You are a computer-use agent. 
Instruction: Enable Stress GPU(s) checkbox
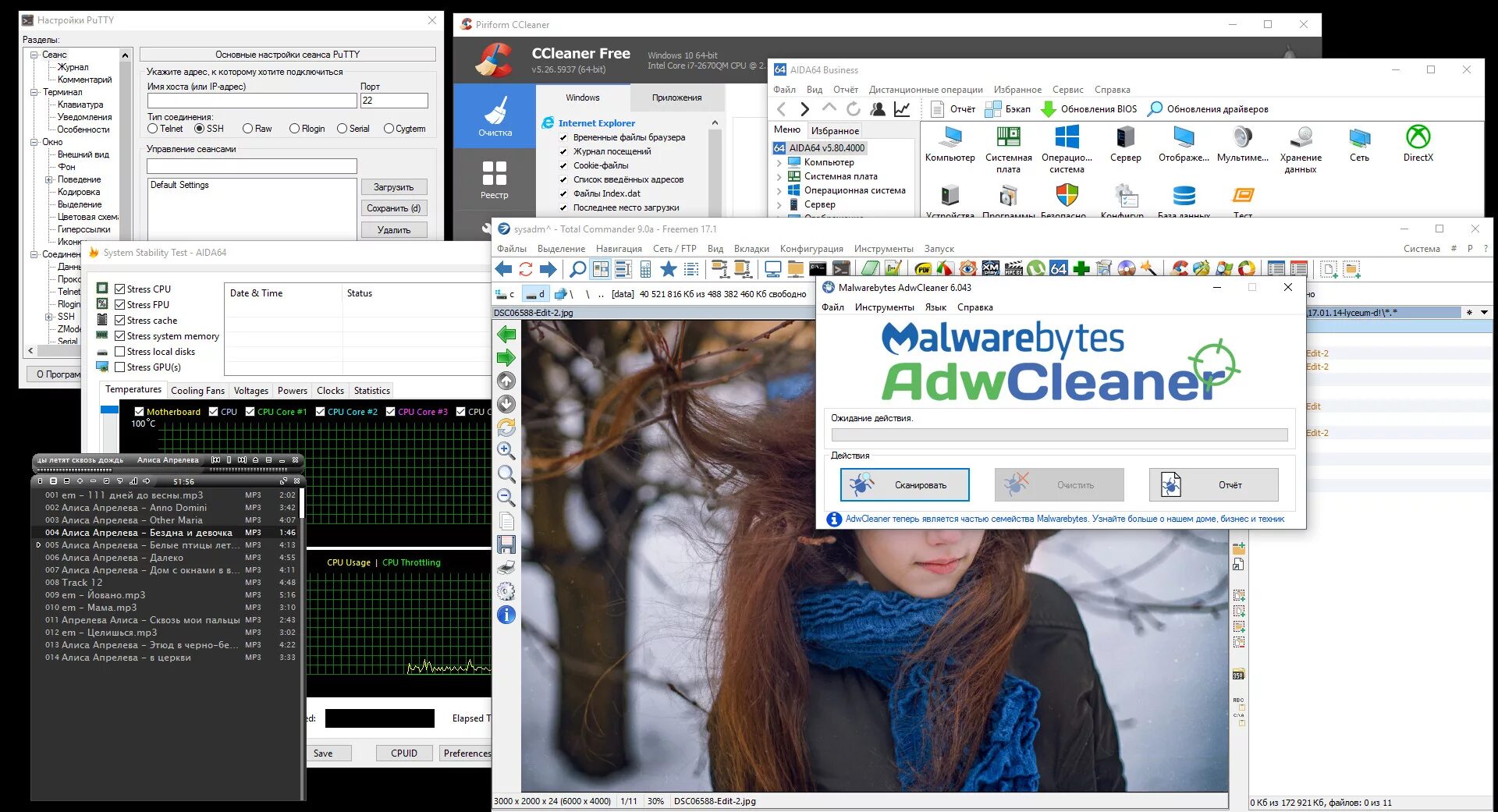pyautogui.click(x=120, y=367)
